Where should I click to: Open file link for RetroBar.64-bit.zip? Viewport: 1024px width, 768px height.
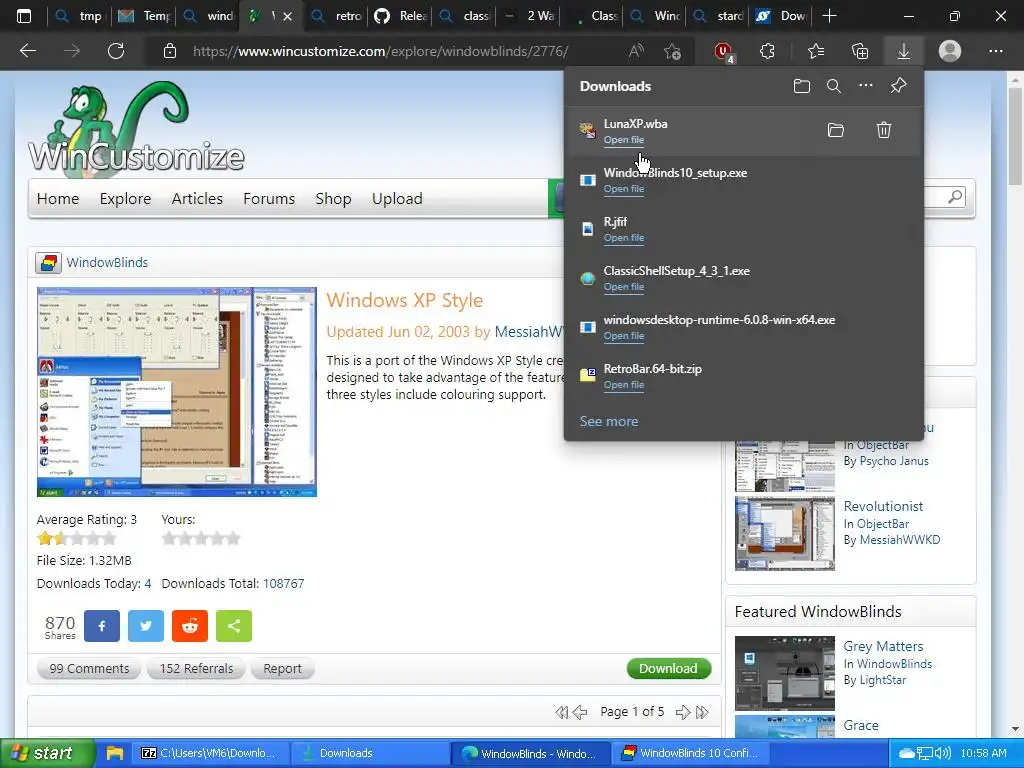point(624,385)
